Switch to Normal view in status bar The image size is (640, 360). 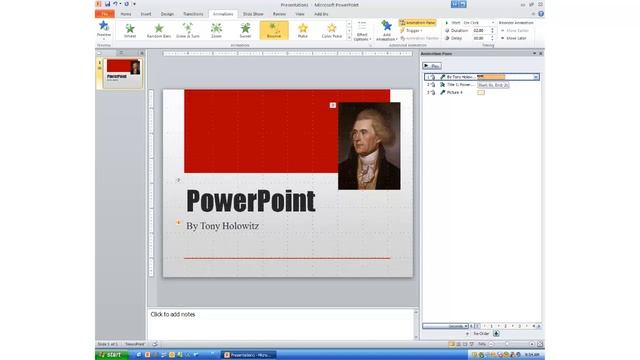point(451,344)
